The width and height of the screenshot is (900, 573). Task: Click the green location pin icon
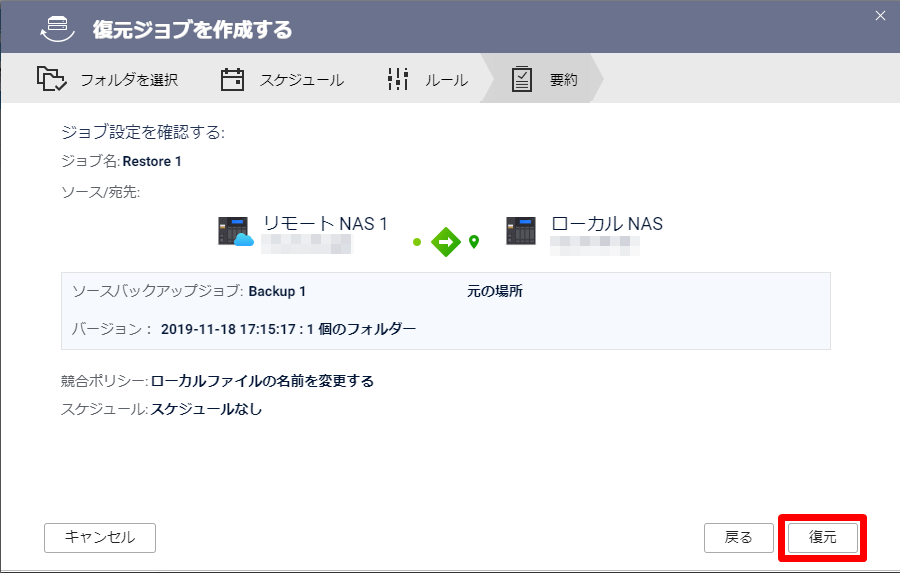[474, 242]
